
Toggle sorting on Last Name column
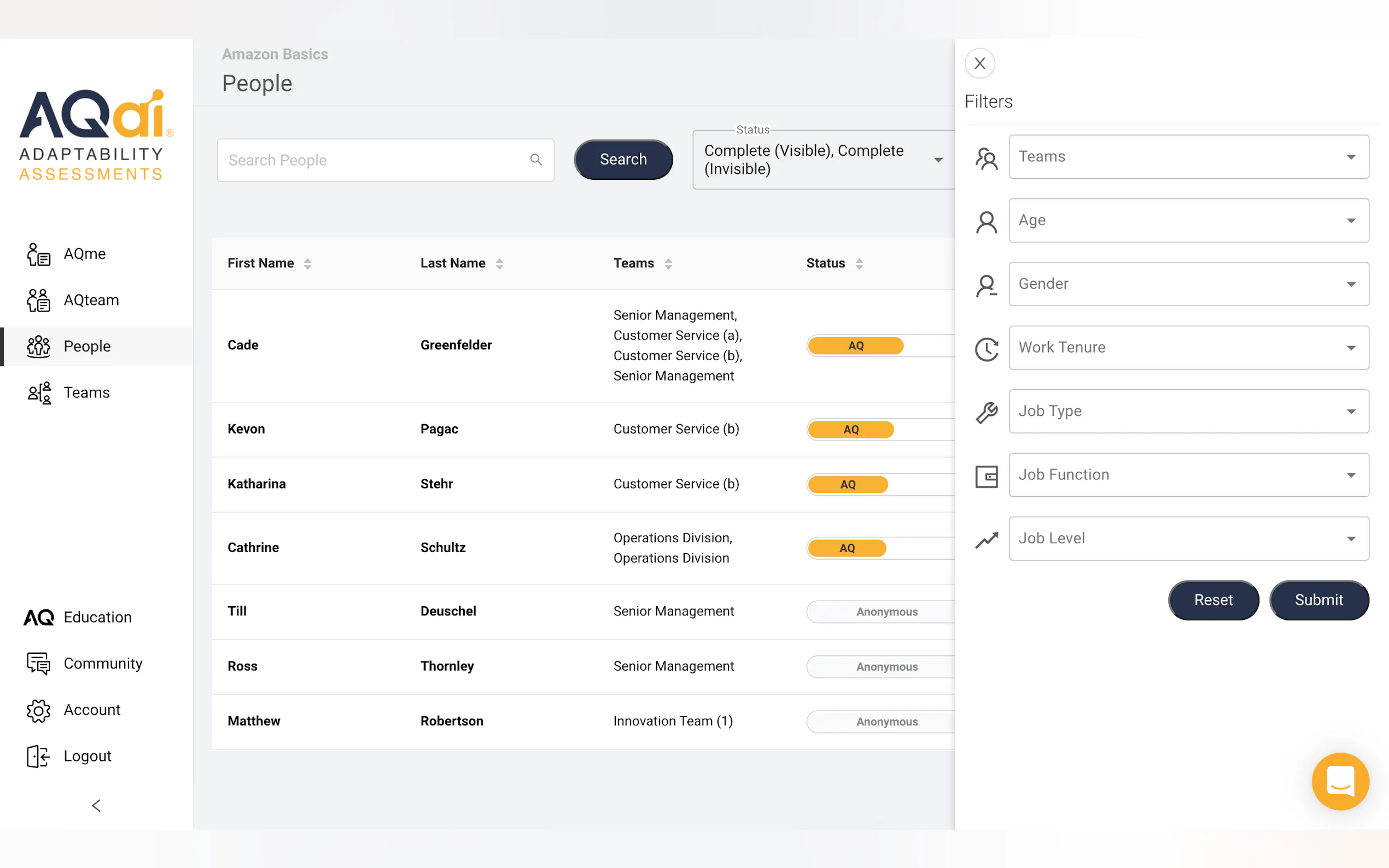[500, 263]
